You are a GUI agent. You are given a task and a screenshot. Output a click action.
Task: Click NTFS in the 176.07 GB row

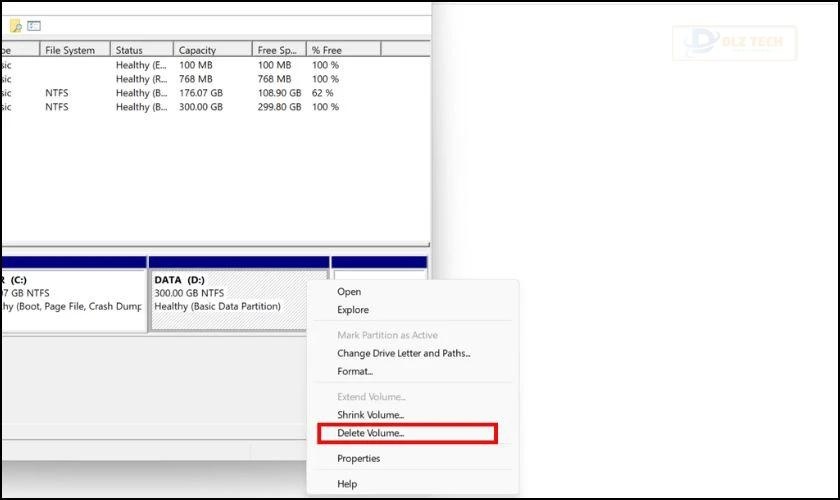coord(57,93)
